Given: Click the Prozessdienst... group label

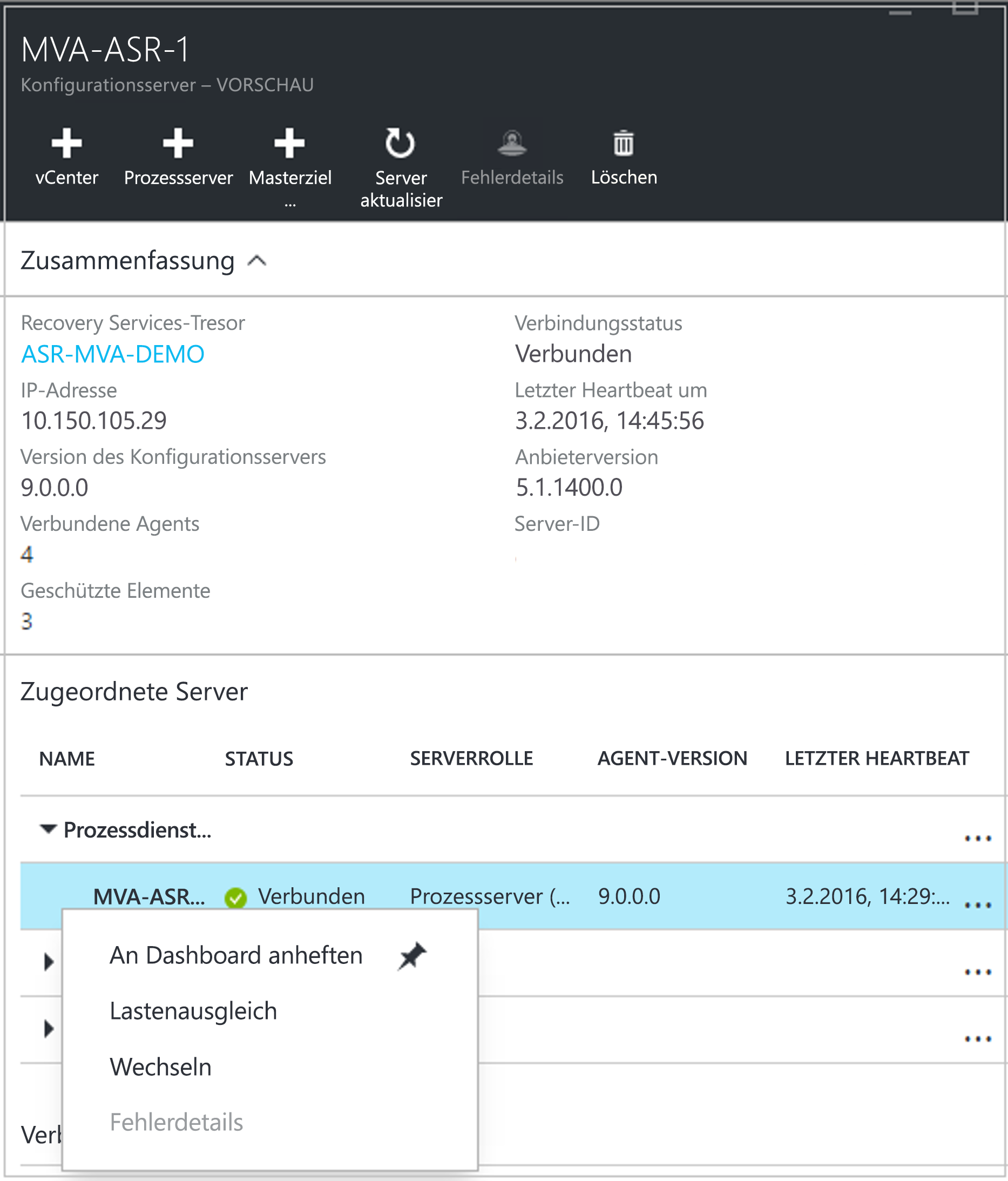Looking at the screenshot, I should (x=137, y=830).
